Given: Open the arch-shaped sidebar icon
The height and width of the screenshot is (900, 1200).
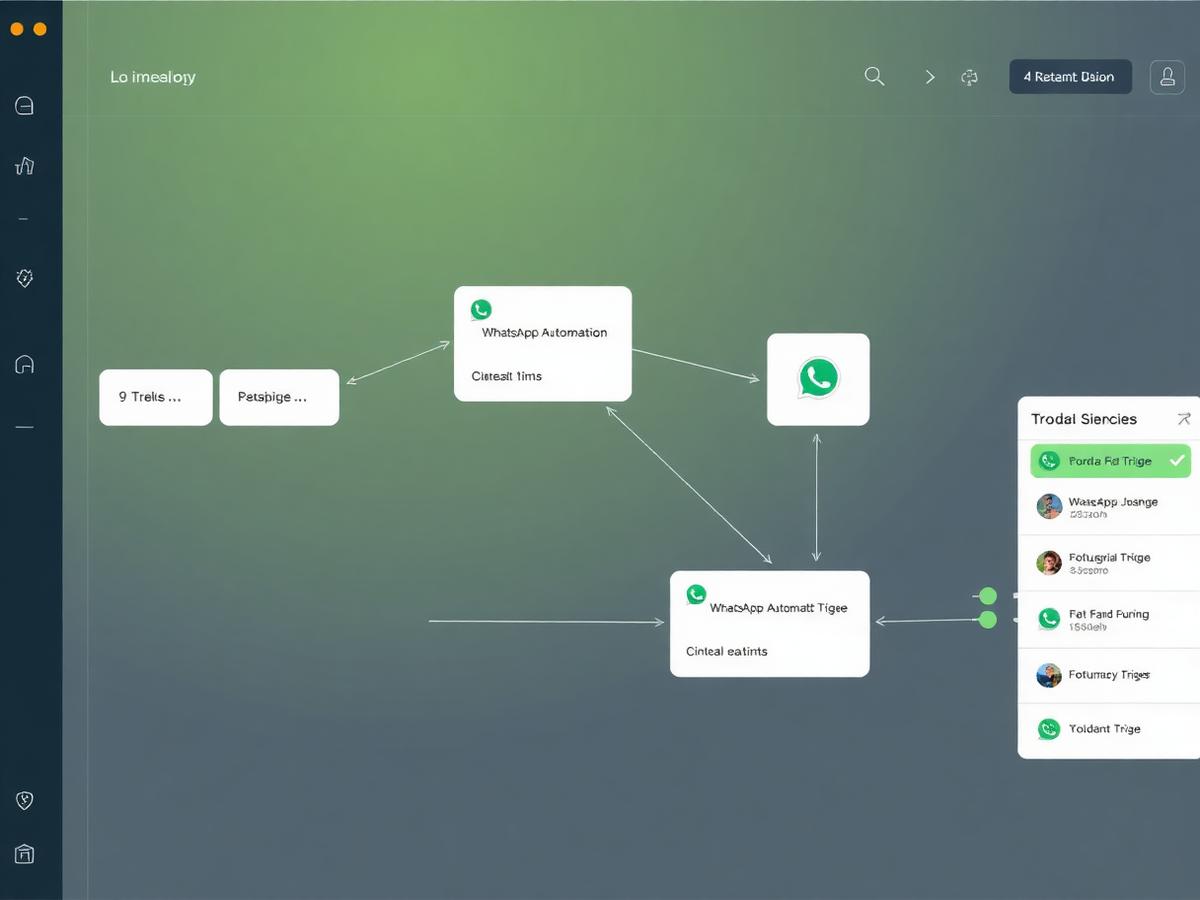Looking at the screenshot, I should pos(25,364).
